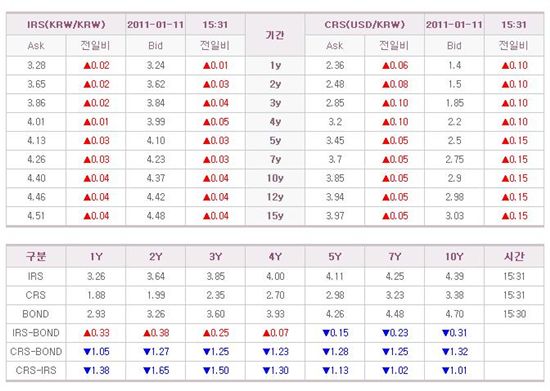550x391 pixels.
Task: Select the IRS-BOND row label
Action: pyautogui.click(x=36, y=333)
